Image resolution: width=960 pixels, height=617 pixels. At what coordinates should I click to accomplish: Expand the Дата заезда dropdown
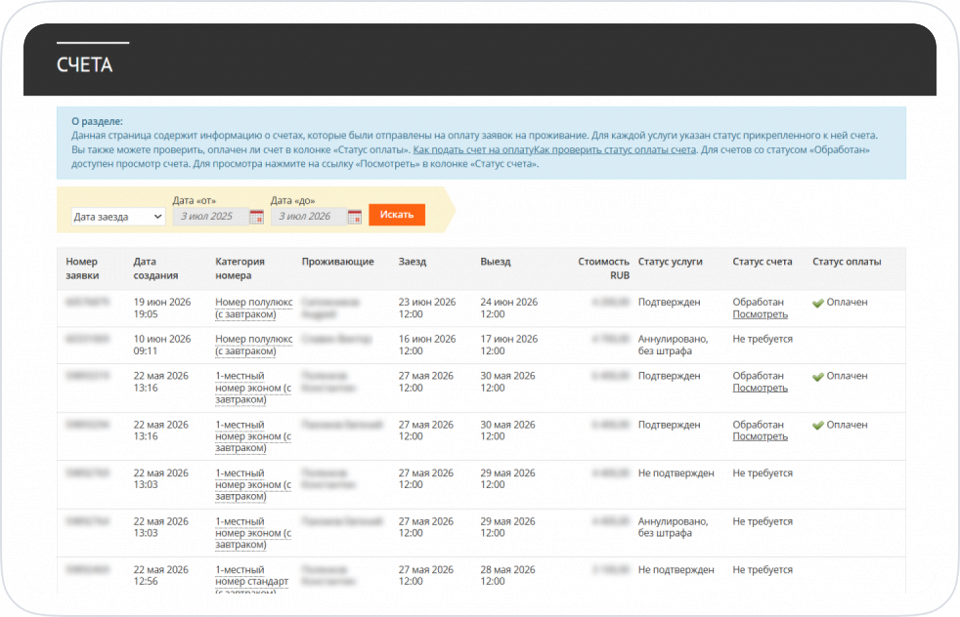pyautogui.click(x=118, y=217)
